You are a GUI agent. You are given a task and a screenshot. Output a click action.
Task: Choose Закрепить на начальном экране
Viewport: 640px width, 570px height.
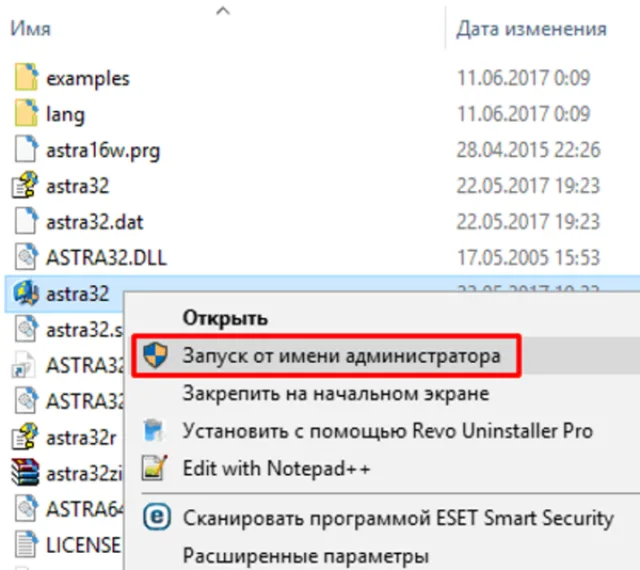click(336, 394)
